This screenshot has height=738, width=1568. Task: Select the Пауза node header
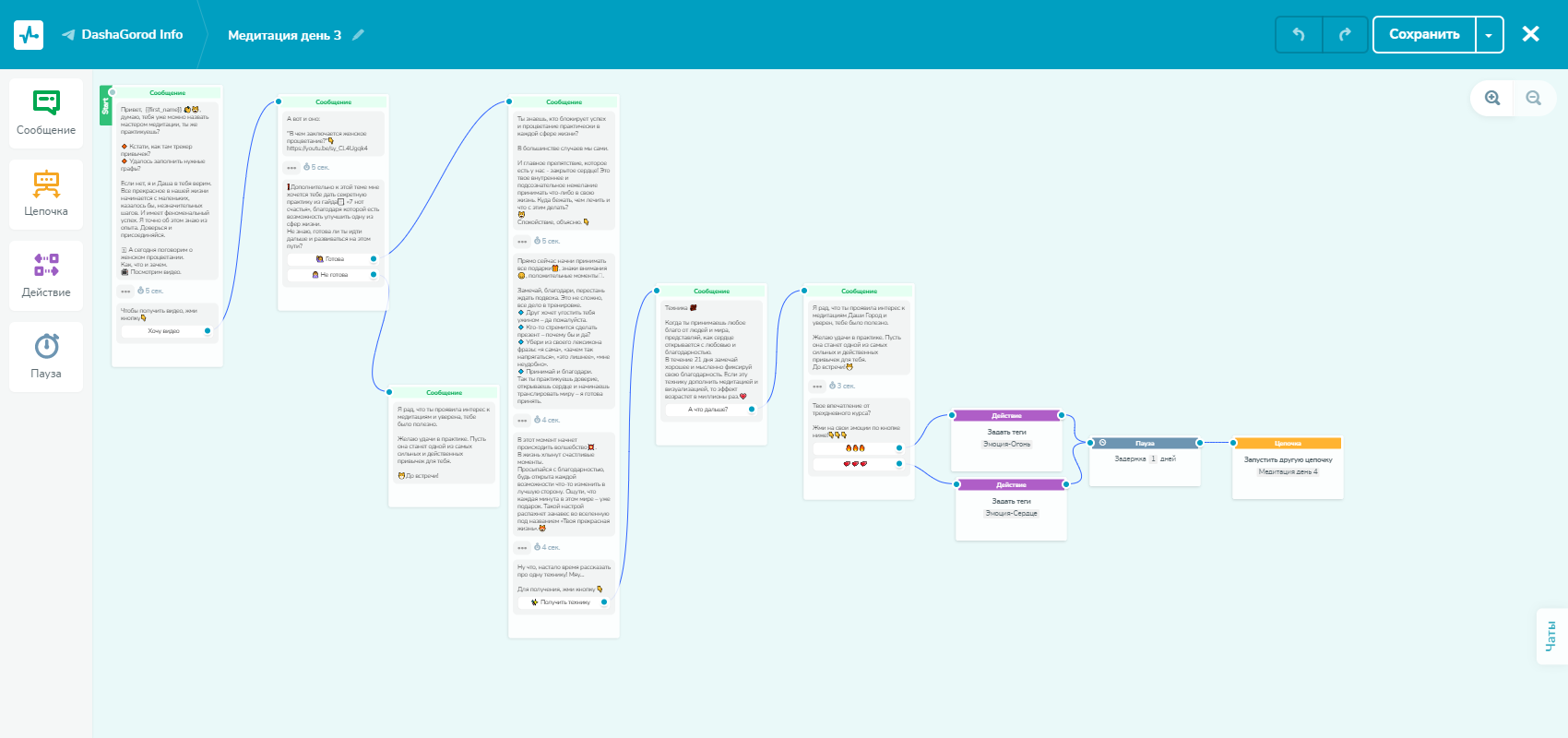(x=1145, y=443)
